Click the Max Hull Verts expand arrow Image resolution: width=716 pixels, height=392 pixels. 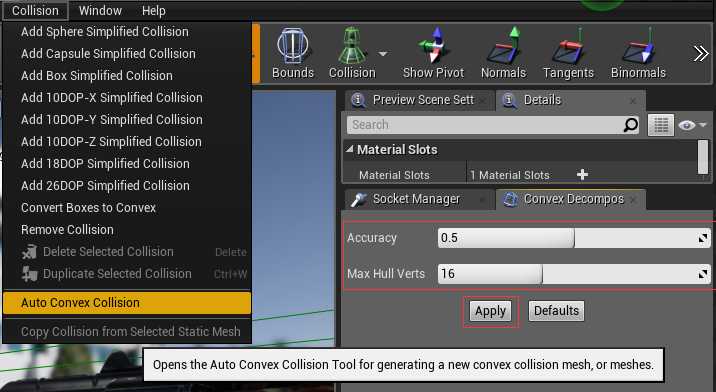[703, 274]
